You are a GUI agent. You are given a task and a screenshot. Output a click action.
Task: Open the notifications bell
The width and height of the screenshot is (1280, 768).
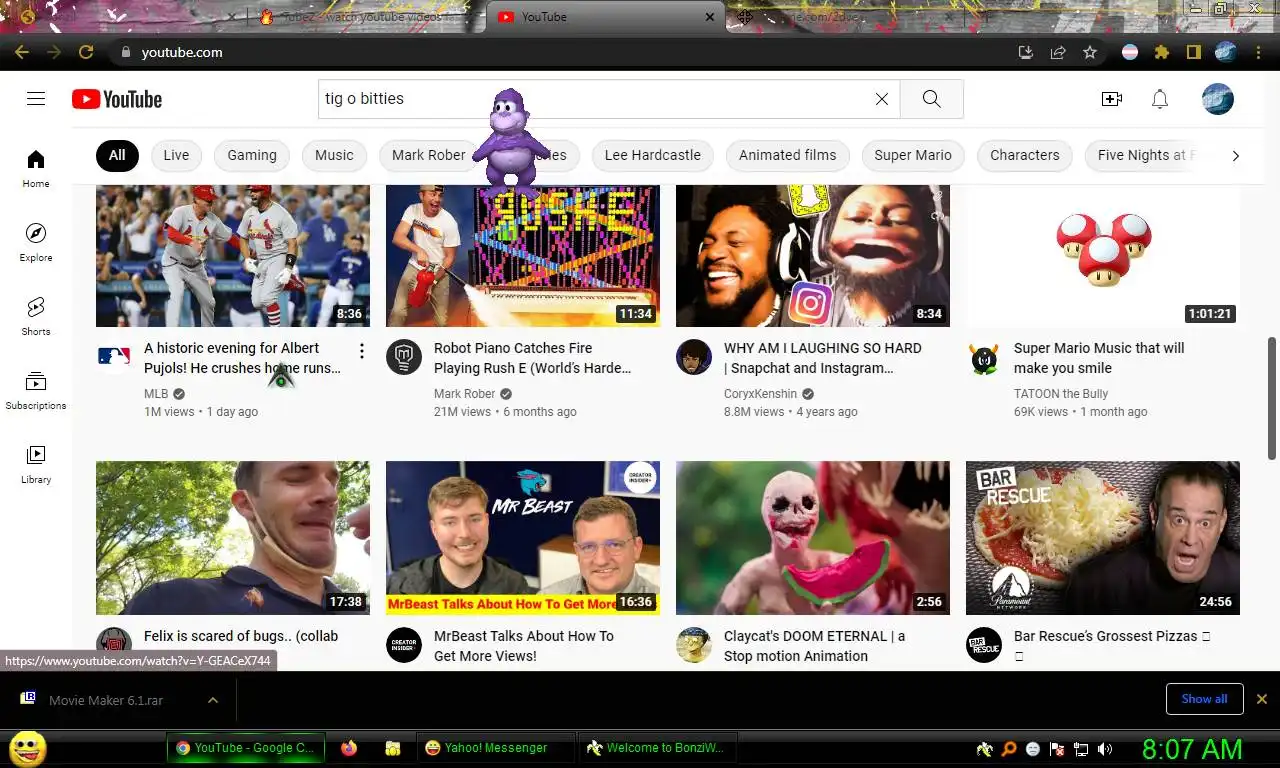click(1160, 99)
